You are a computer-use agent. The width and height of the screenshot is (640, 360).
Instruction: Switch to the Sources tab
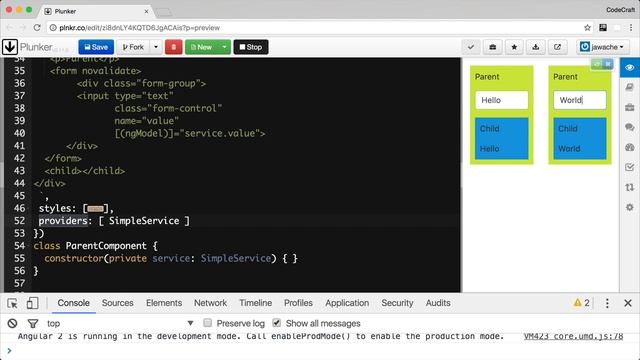(x=118, y=303)
